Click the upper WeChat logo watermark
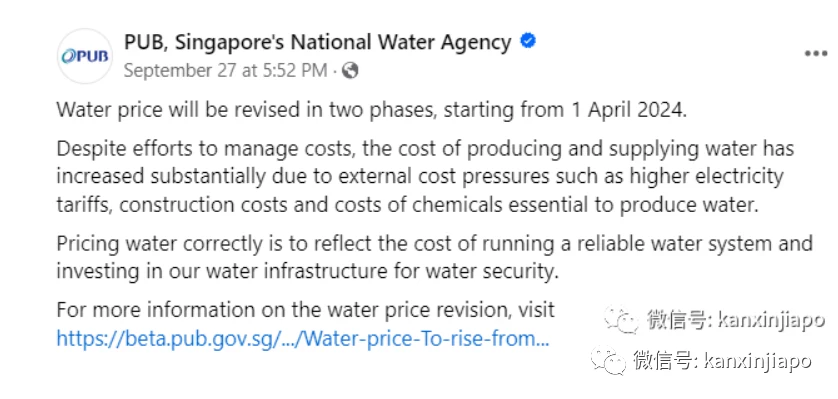The height and width of the screenshot is (399, 838). tap(622, 319)
